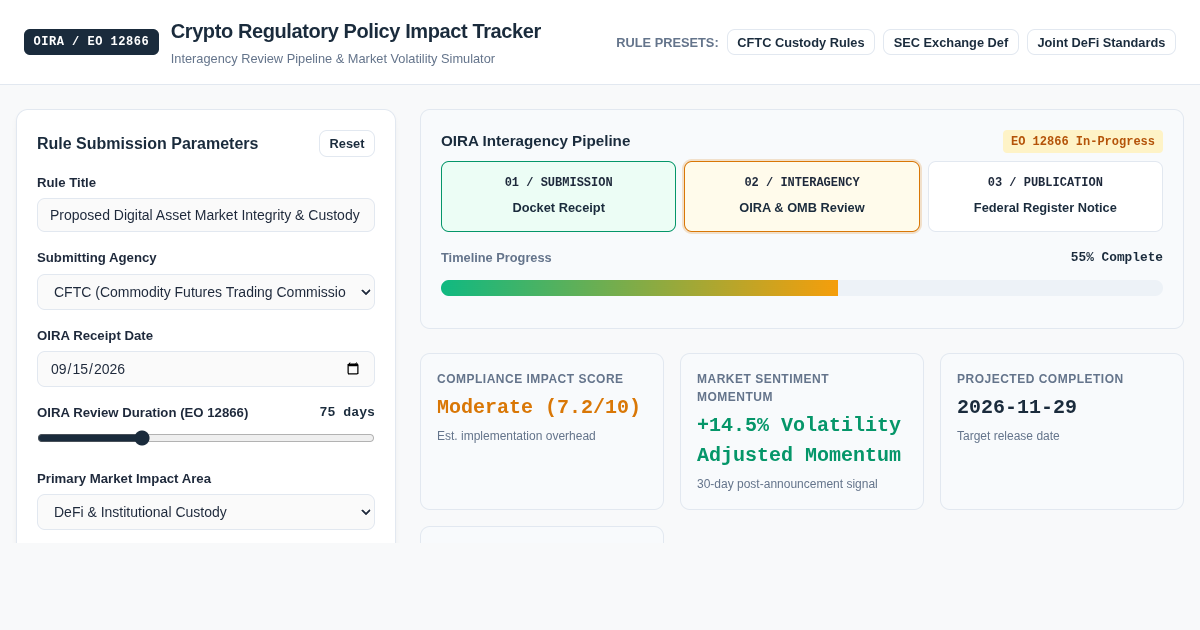Open the calendar picker for receipt date
This screenshot has height=630, width=1200.
[353, 369]
